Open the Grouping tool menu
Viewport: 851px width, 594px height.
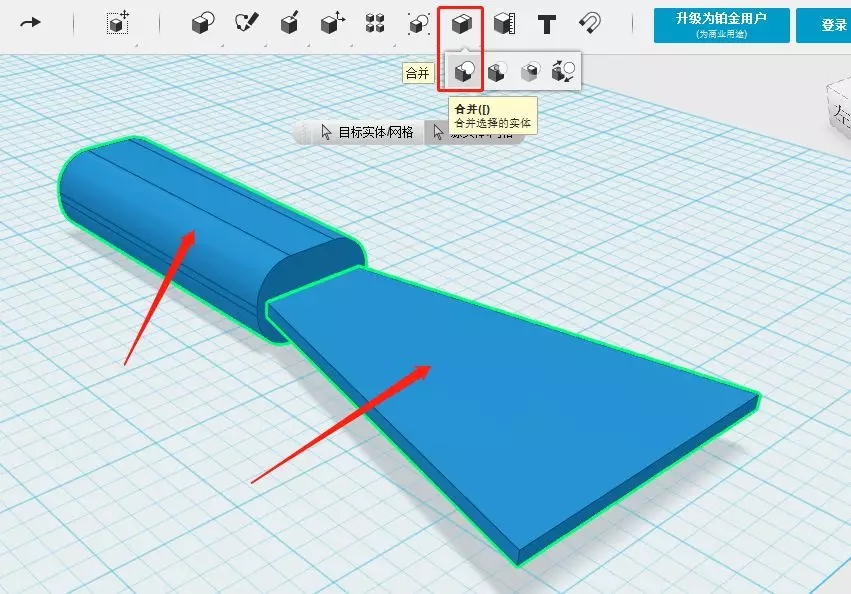click(x=418, y=24)
